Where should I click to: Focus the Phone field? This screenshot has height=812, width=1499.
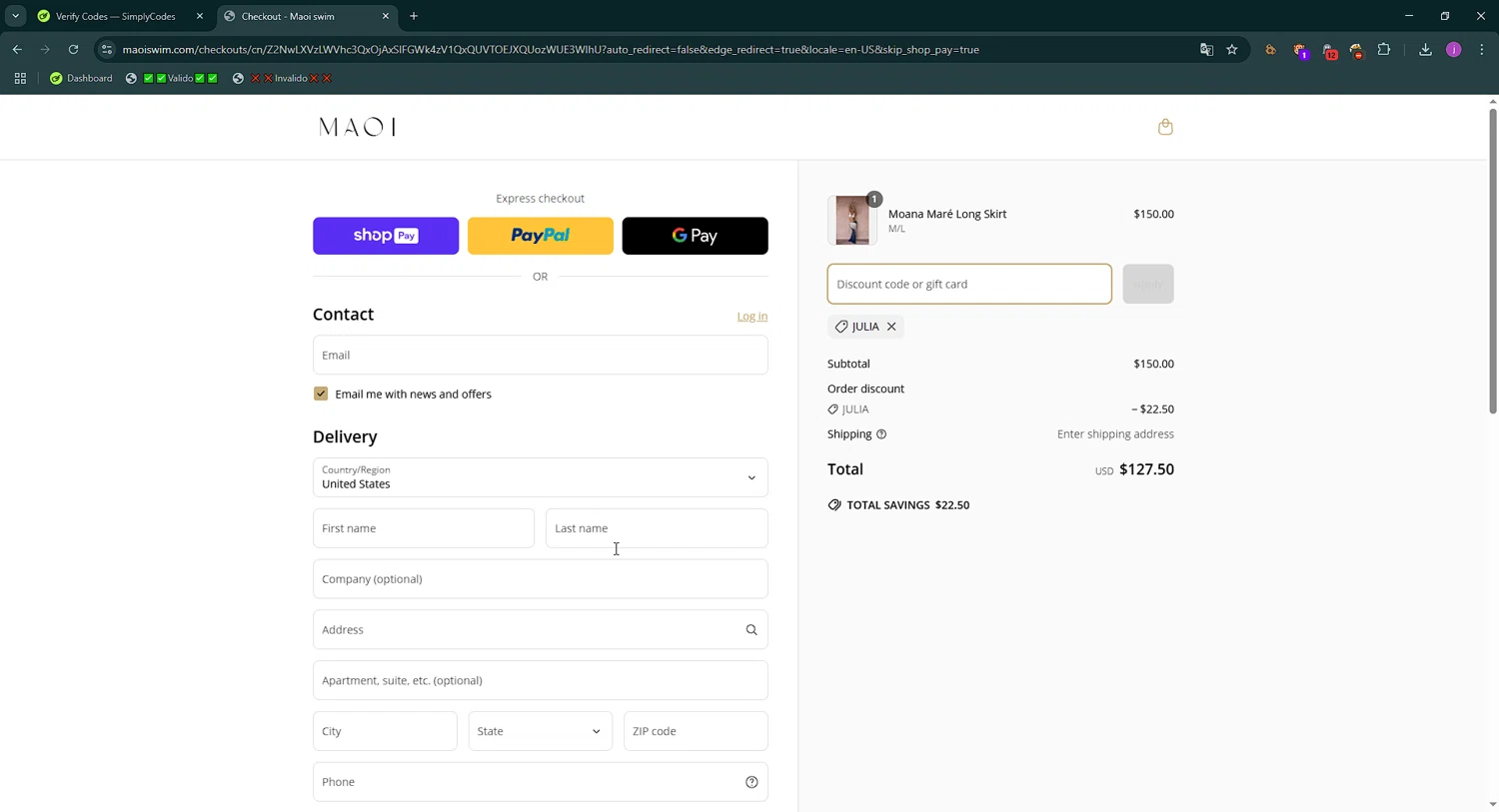pos(540,782)
